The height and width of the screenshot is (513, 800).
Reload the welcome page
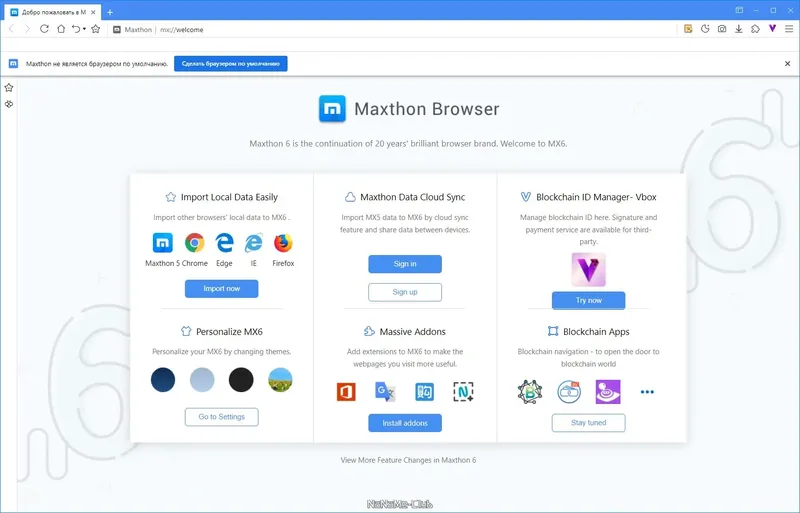[44, 29]
